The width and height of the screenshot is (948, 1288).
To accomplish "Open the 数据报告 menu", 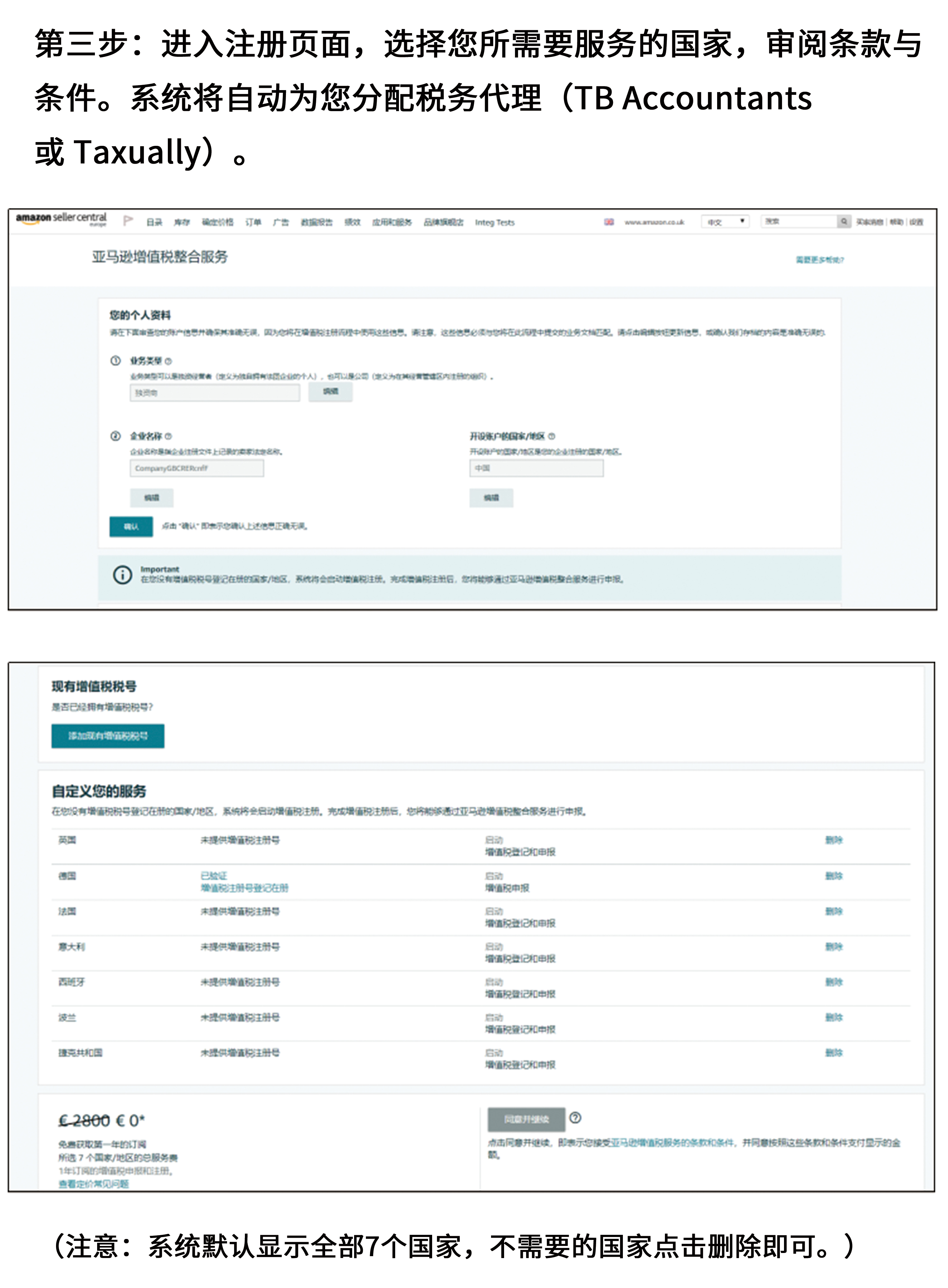I will [x=316, y=222].
